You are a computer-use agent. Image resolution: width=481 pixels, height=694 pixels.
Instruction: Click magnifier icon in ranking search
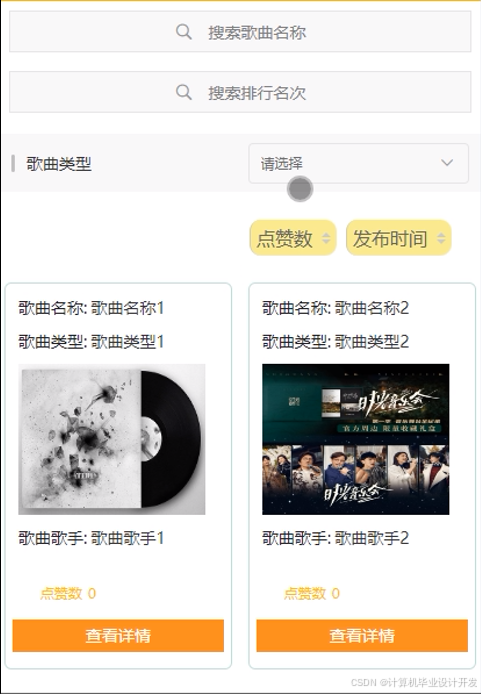tap(183, 92)
